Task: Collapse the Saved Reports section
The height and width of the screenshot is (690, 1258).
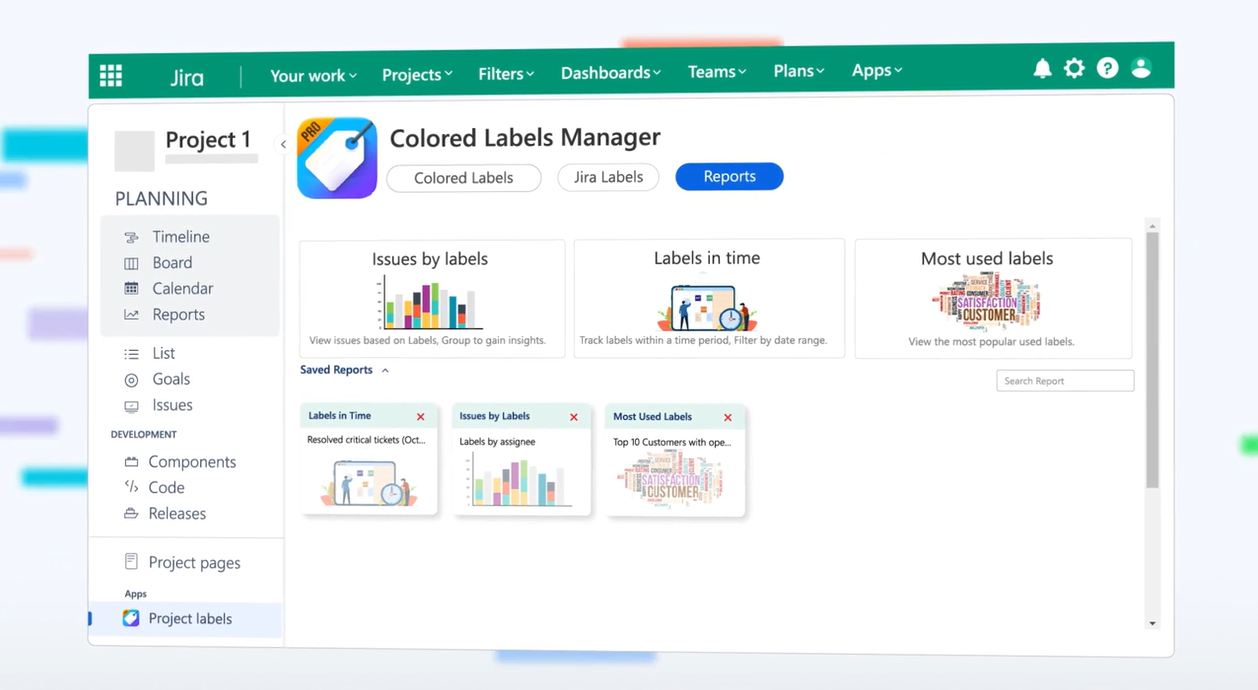Action: [x=385, y=371]
